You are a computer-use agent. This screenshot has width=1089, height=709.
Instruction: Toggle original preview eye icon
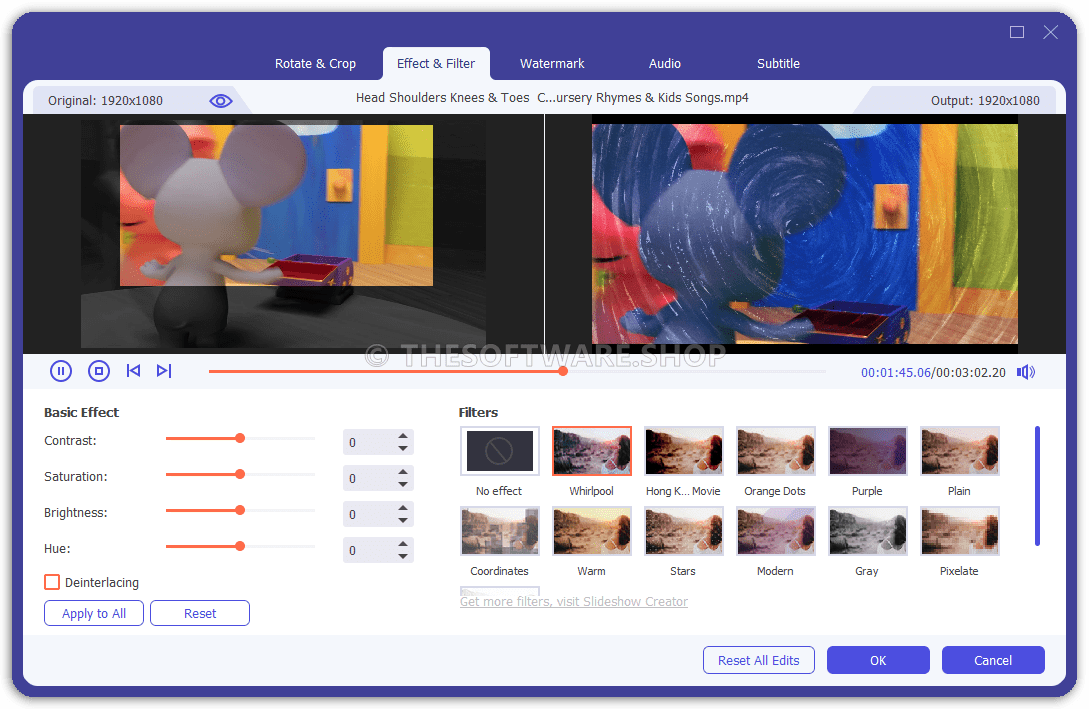(221, 101)
